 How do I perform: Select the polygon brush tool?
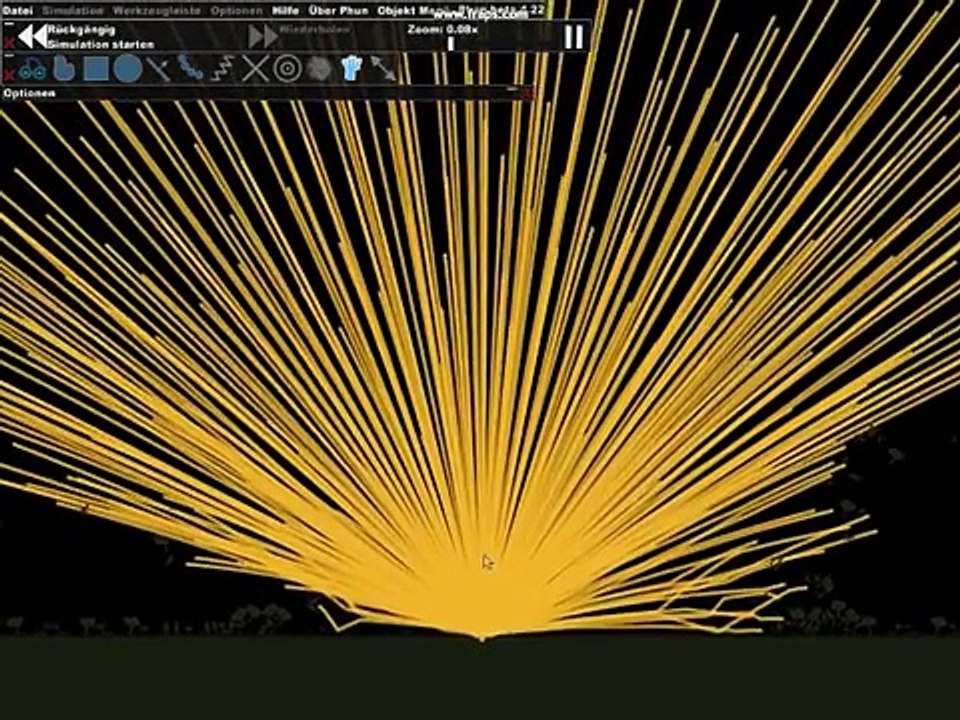(x=64, y=69)
